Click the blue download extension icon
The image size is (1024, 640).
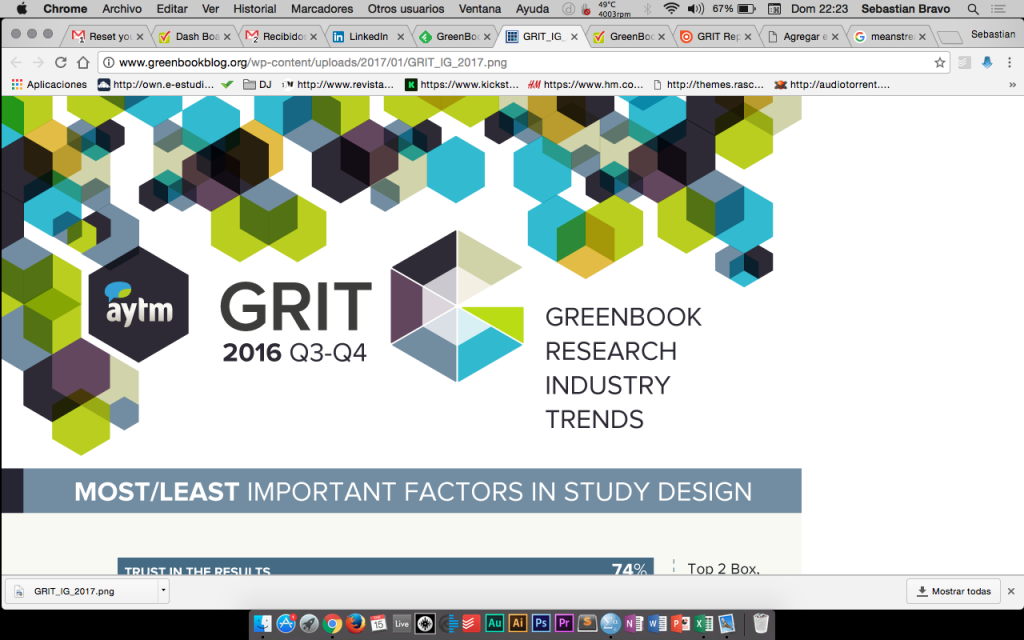[987, 63]
